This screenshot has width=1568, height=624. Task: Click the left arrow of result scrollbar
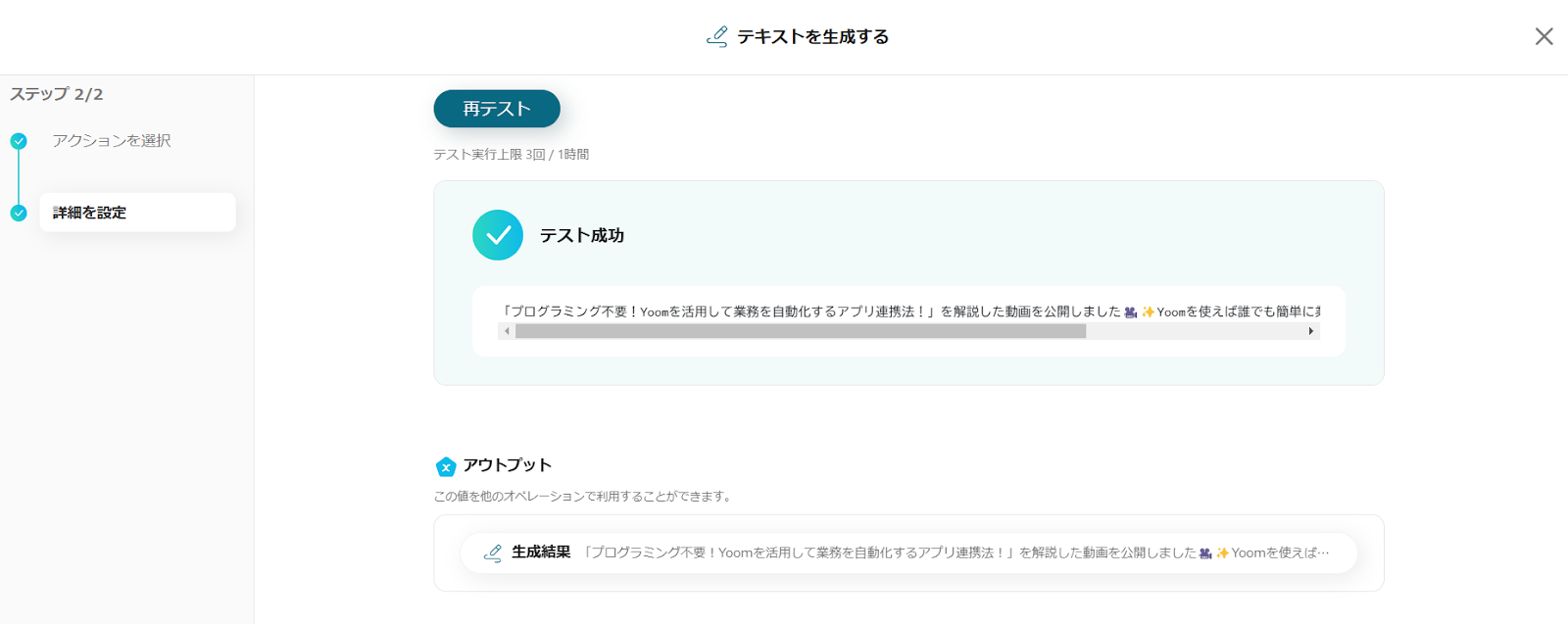click(x=507, y=331)
